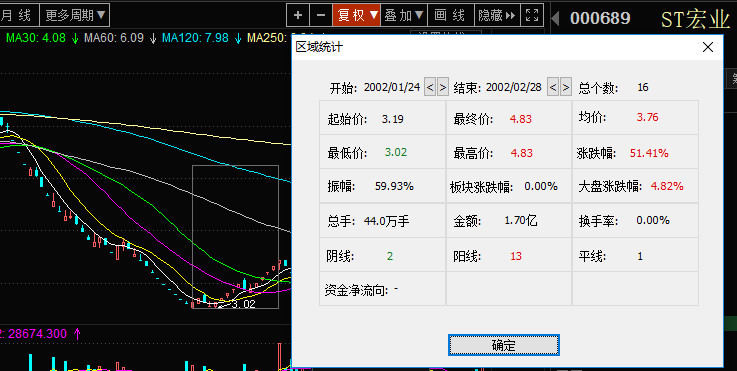Click the 画线 drawing tool button

tap(450, 16)
